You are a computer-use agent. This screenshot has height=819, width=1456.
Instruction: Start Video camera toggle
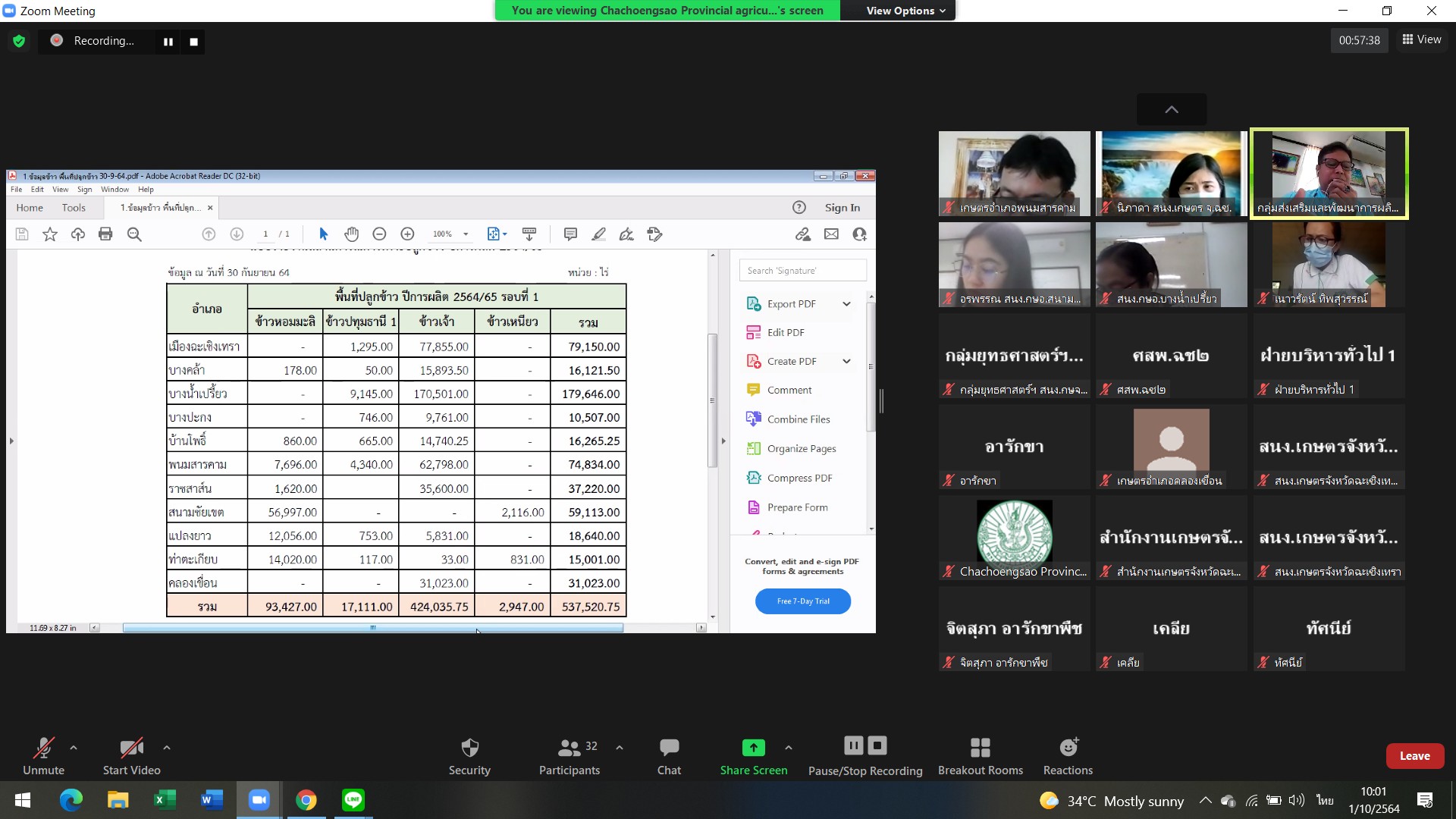point(131,748)
